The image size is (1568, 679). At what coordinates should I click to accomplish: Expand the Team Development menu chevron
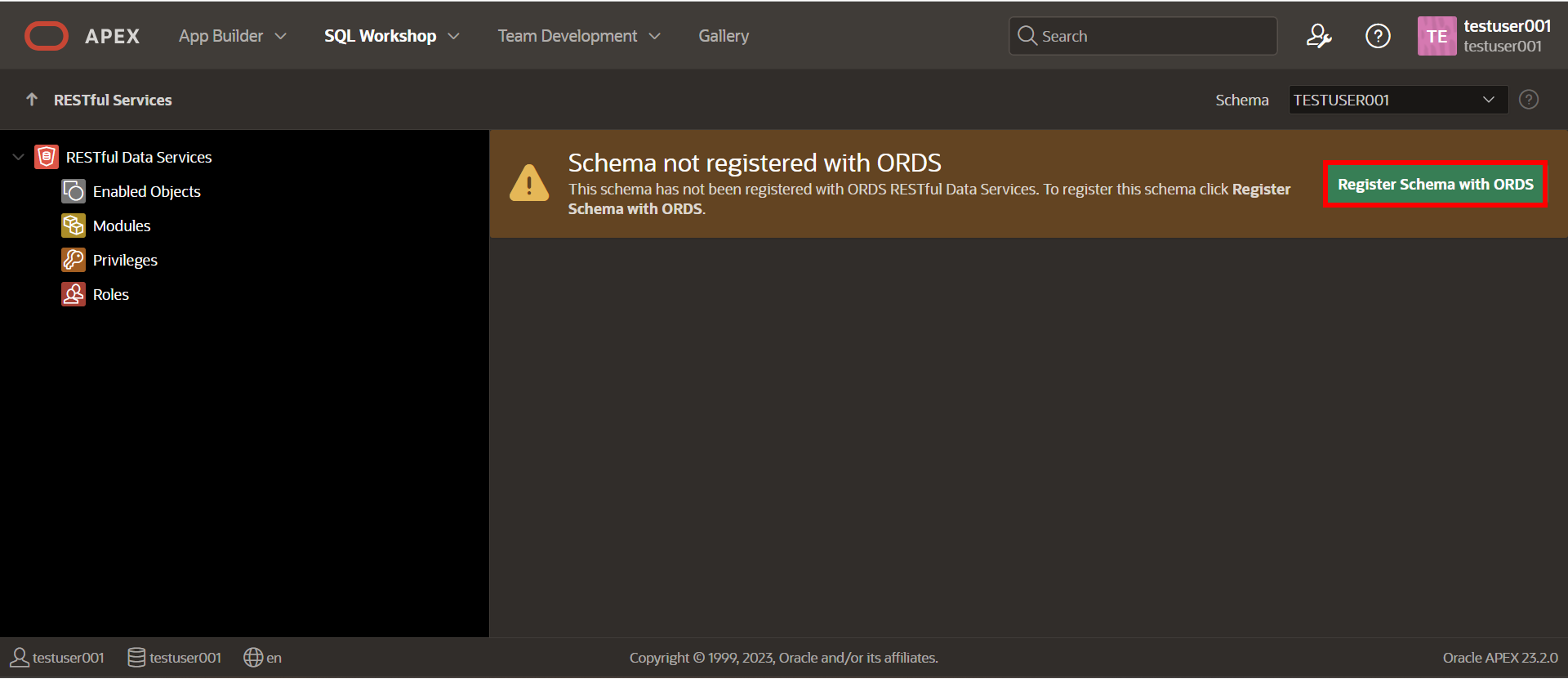(x=654, y=36)
